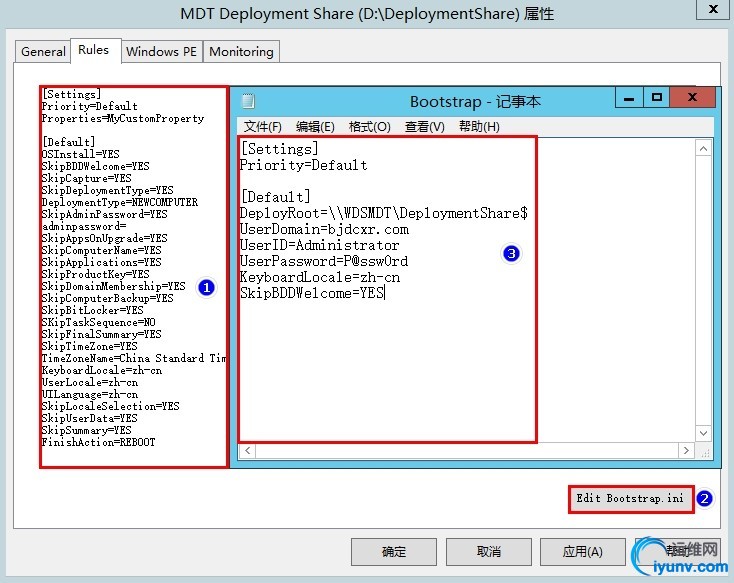Click TimeZoneName=China Standard line

[134, 358]
